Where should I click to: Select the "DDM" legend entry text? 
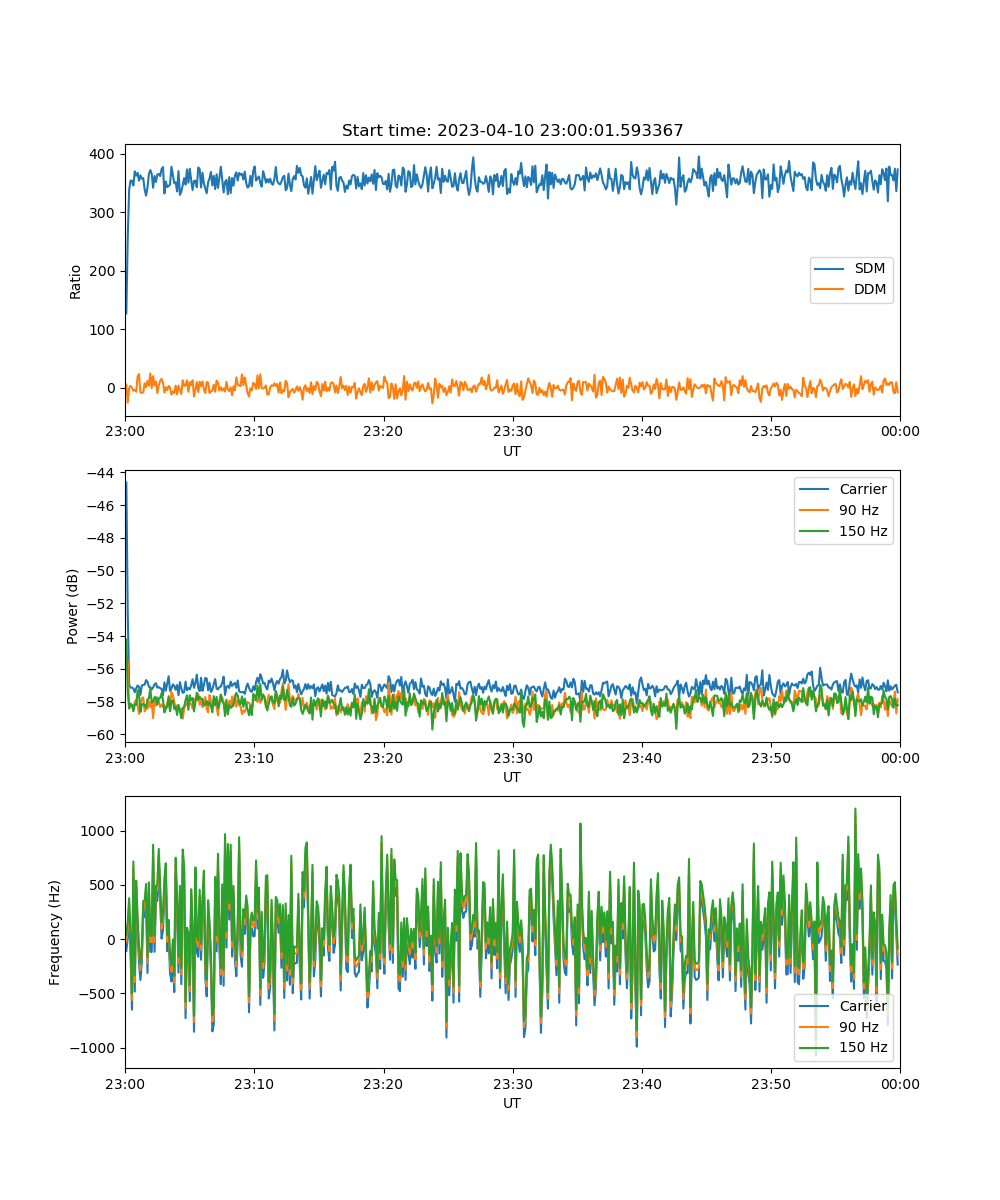pyautogui.click(x=870, y=290)
